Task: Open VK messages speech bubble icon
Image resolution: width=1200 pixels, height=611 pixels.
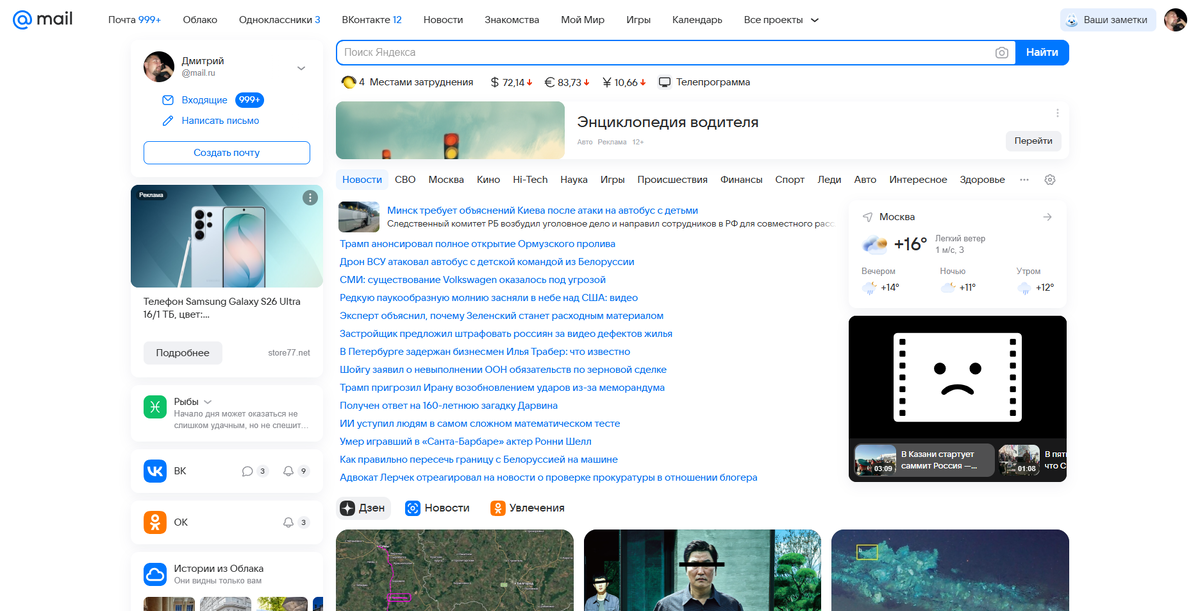Action: coord(247,471)
